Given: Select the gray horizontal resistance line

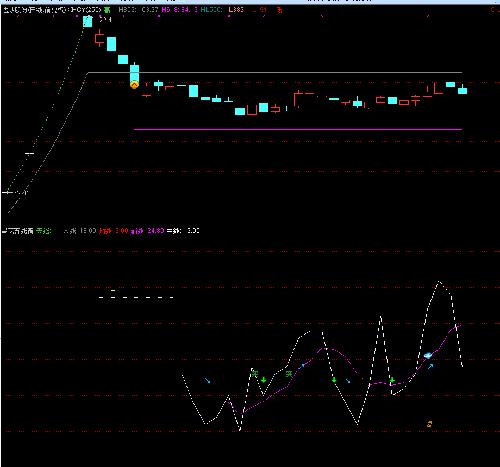Looking at the screenshot, I should coord(275,72).
